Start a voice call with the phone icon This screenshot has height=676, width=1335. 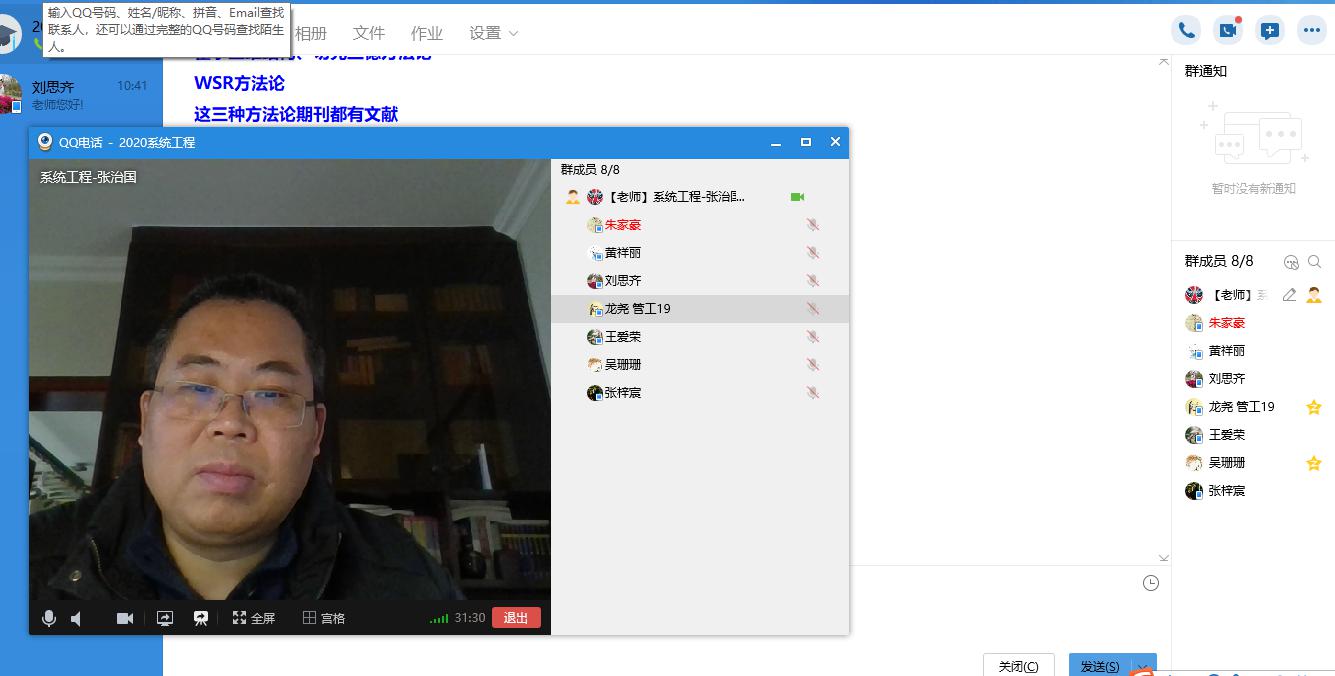coord(1186,30)
